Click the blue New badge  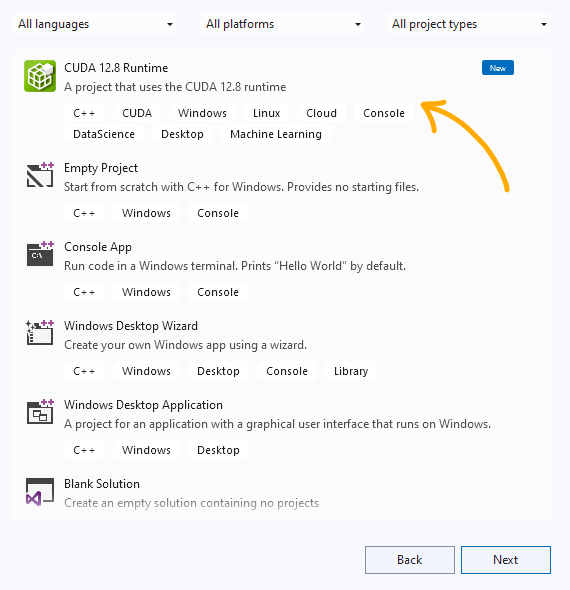[x=498, y=68]
